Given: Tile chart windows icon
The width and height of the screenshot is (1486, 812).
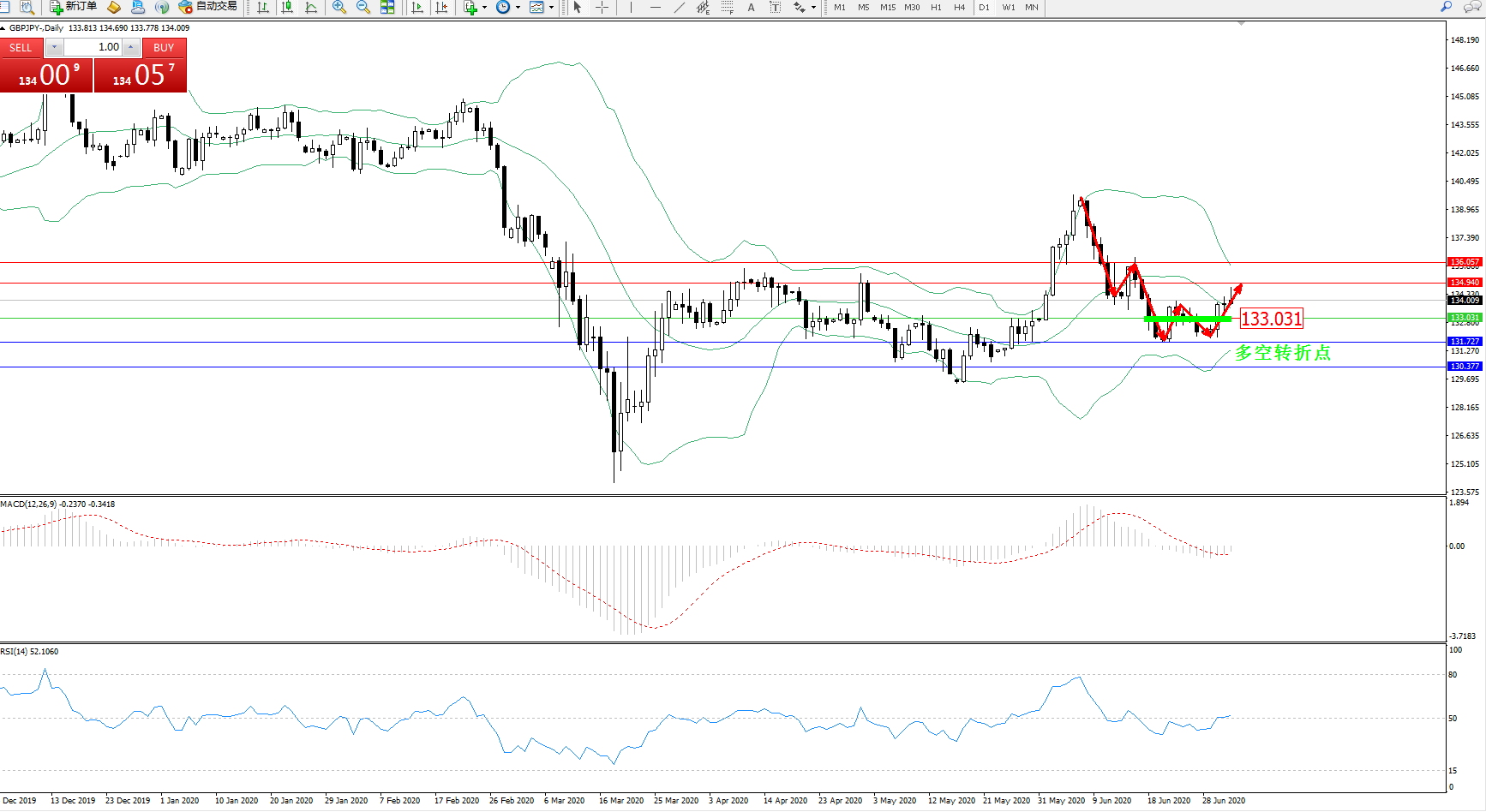Looking at the screenshot, I should [x=387, y=7].
